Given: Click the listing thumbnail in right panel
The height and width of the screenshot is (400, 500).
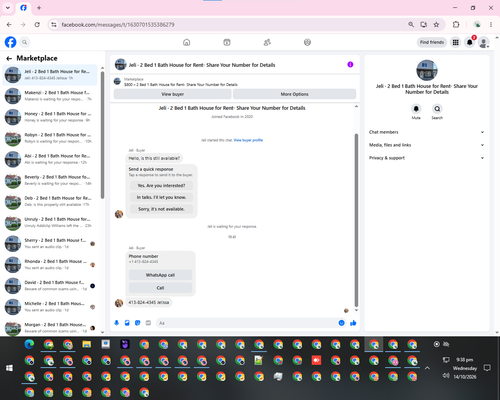Looking at the screenshot, I should [427, 70].
